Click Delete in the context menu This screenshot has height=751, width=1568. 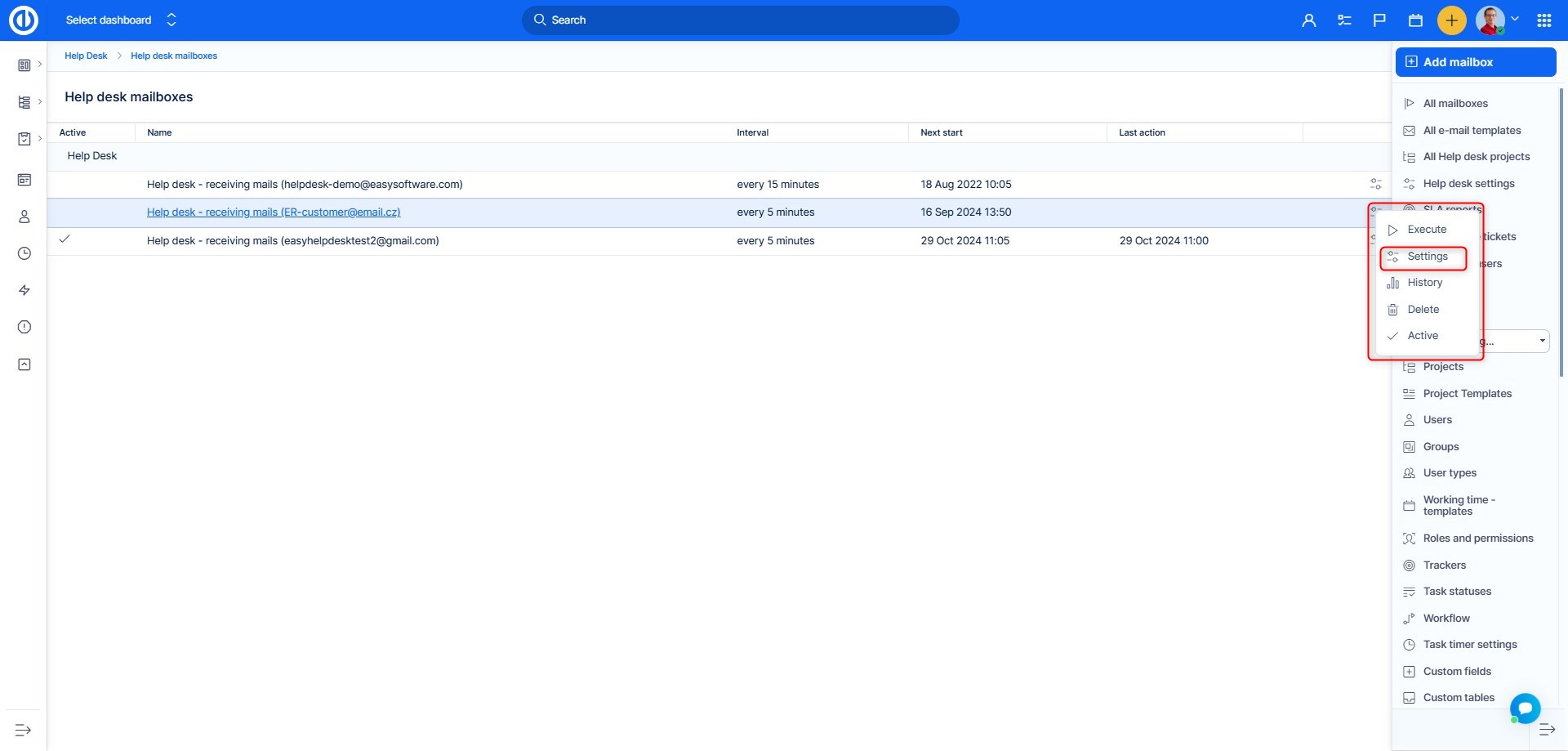(1423, 310)
